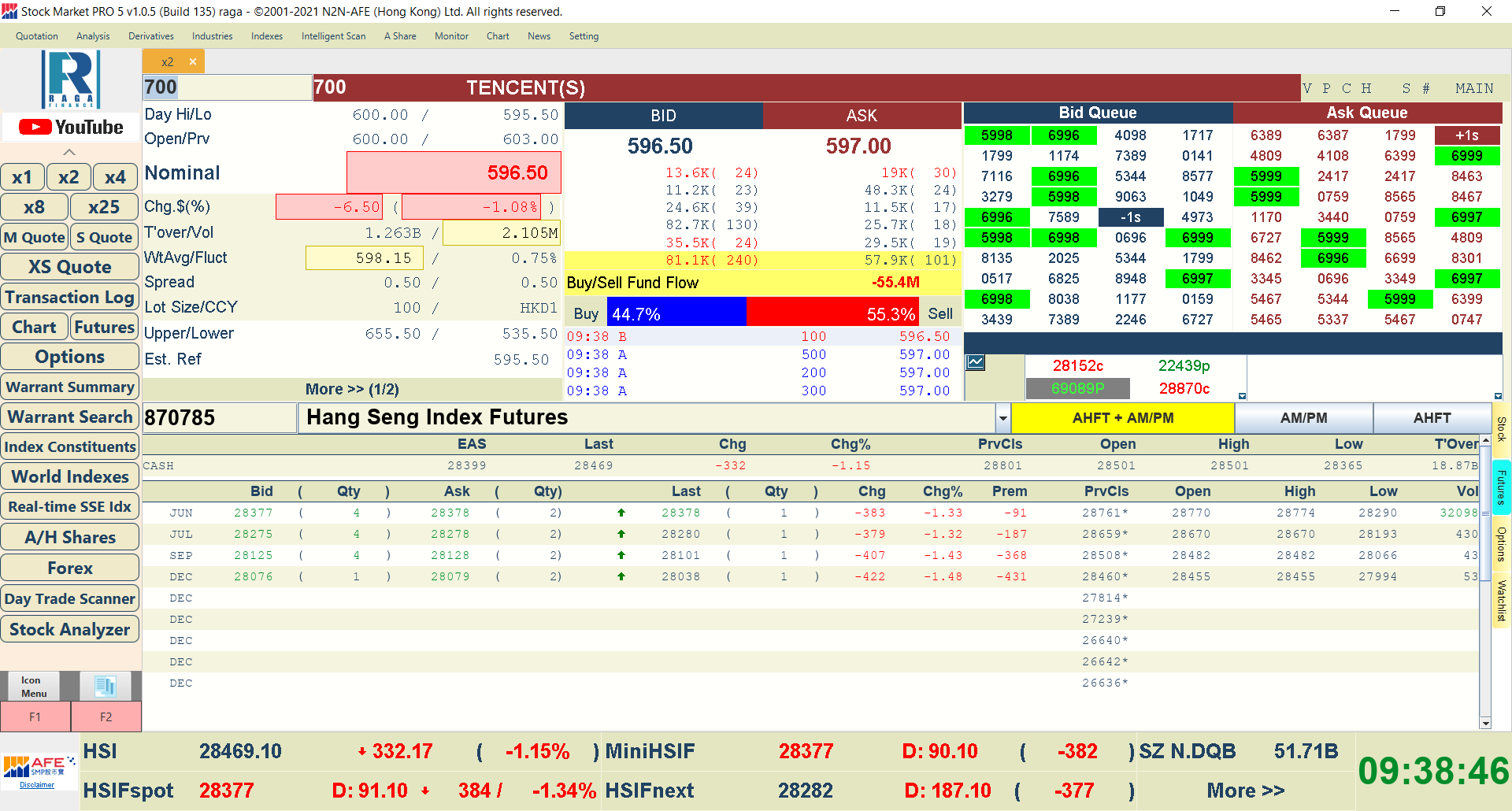
Task: Switch to AM/PM session only
Action: [1303, 418]
